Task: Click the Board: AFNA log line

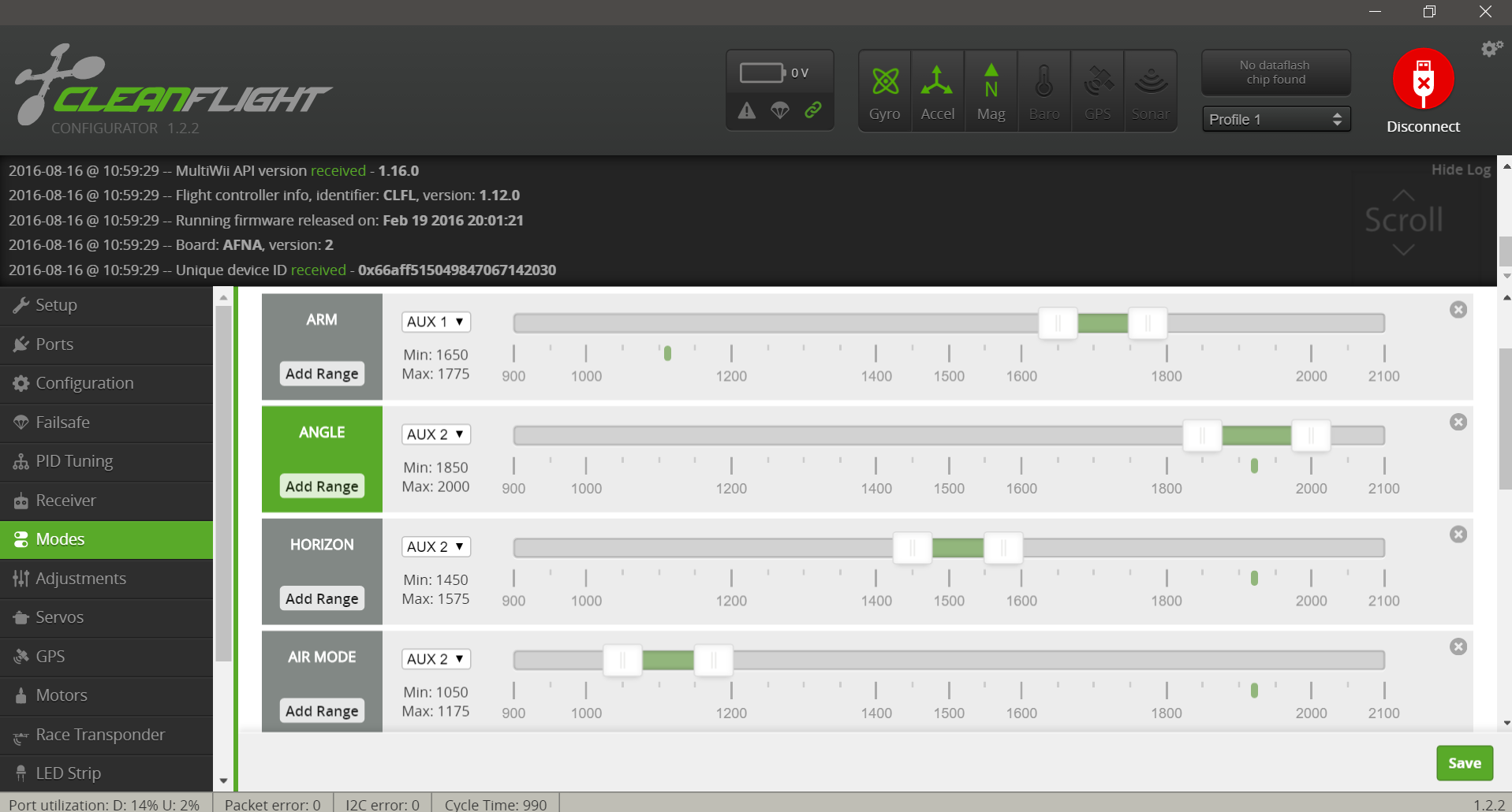Action: coord(171,244)
